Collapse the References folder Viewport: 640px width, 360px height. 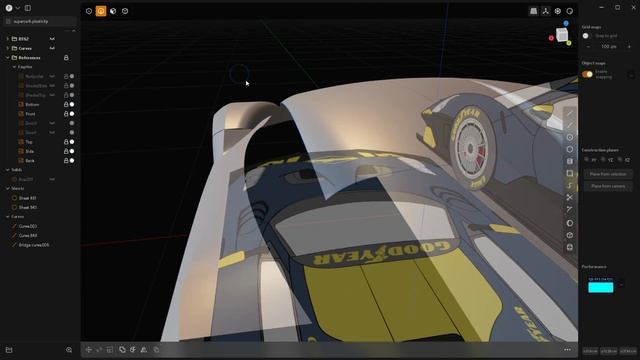point(7,58)
